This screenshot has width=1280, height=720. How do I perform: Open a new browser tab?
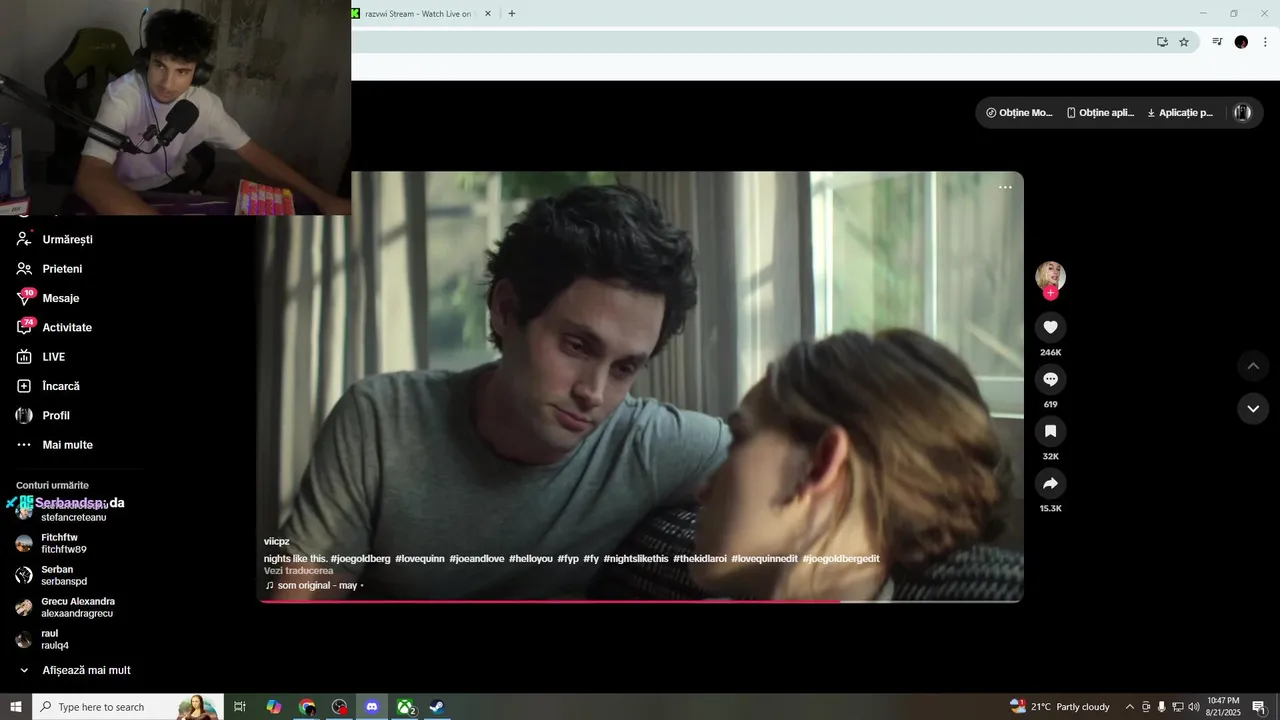click(512, 14)
